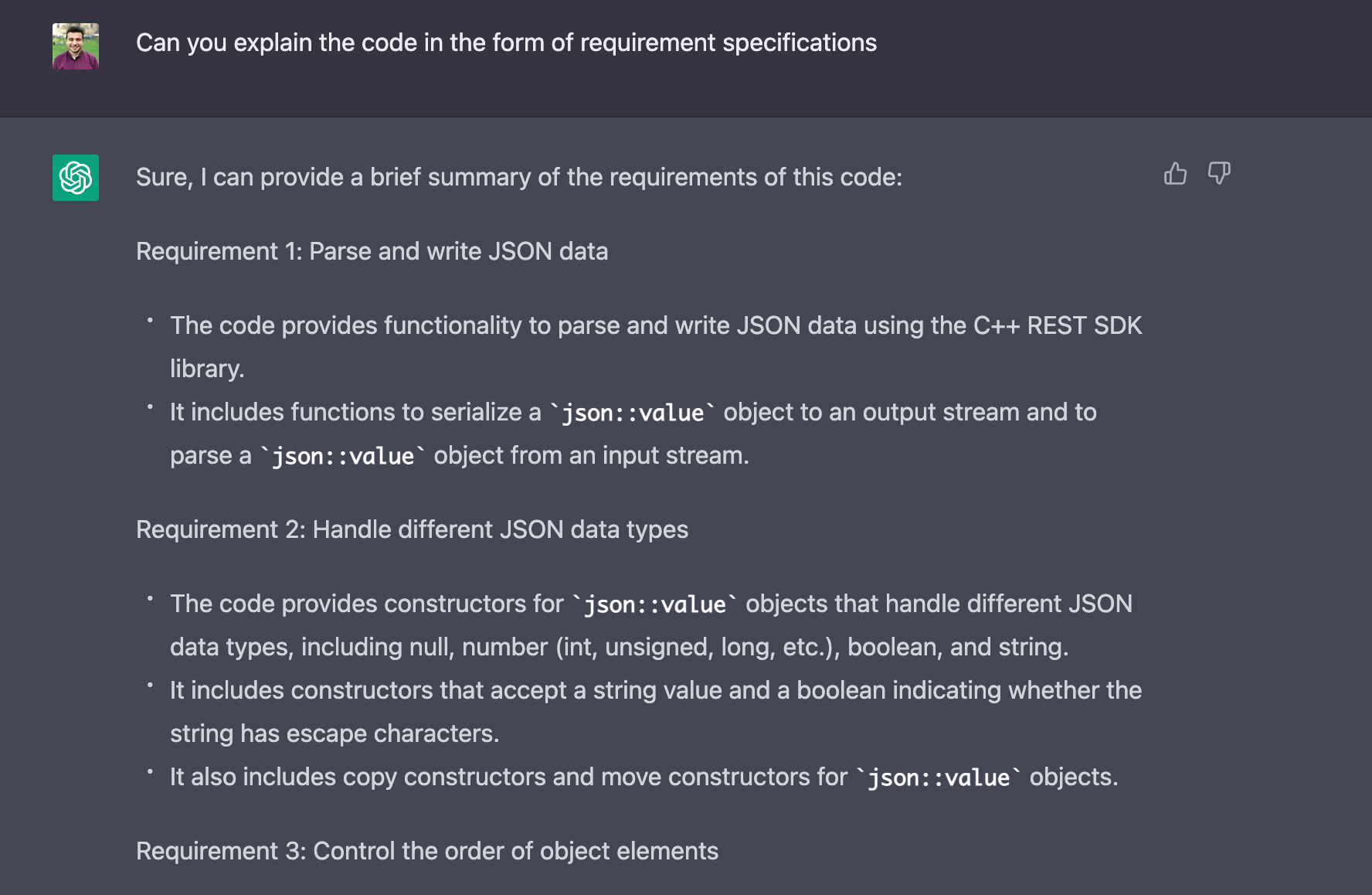Click the text "string has escape characters."

click(x=335, y=733)
